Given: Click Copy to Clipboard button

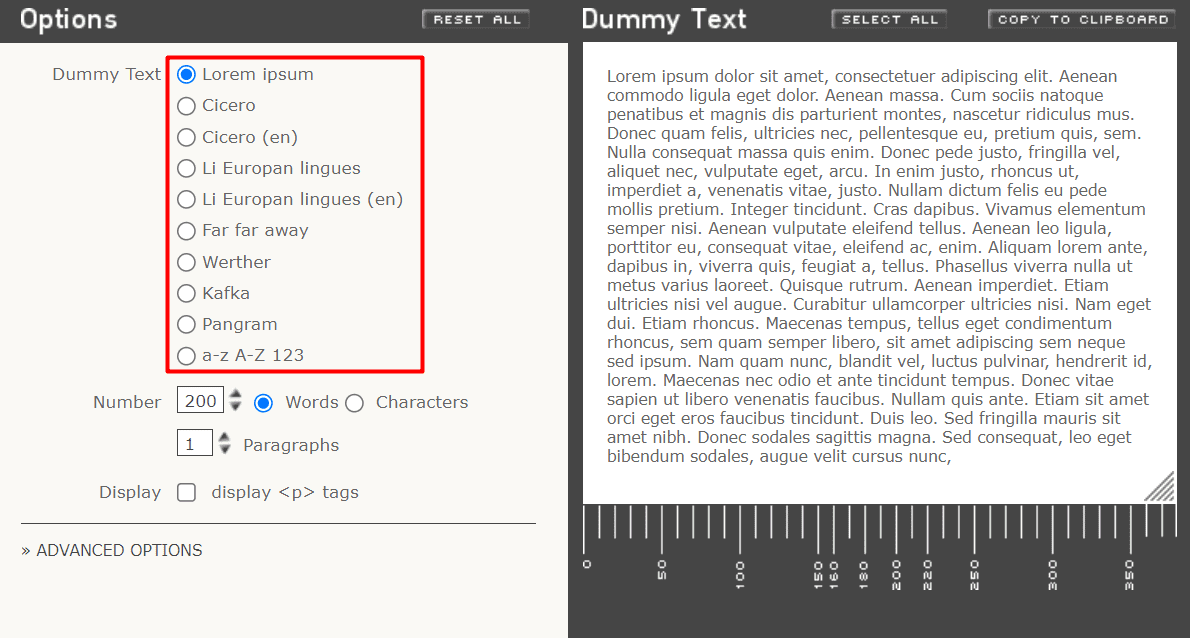Looking at the screenshot, I should pyautogui.click(x=1082, y=19).
